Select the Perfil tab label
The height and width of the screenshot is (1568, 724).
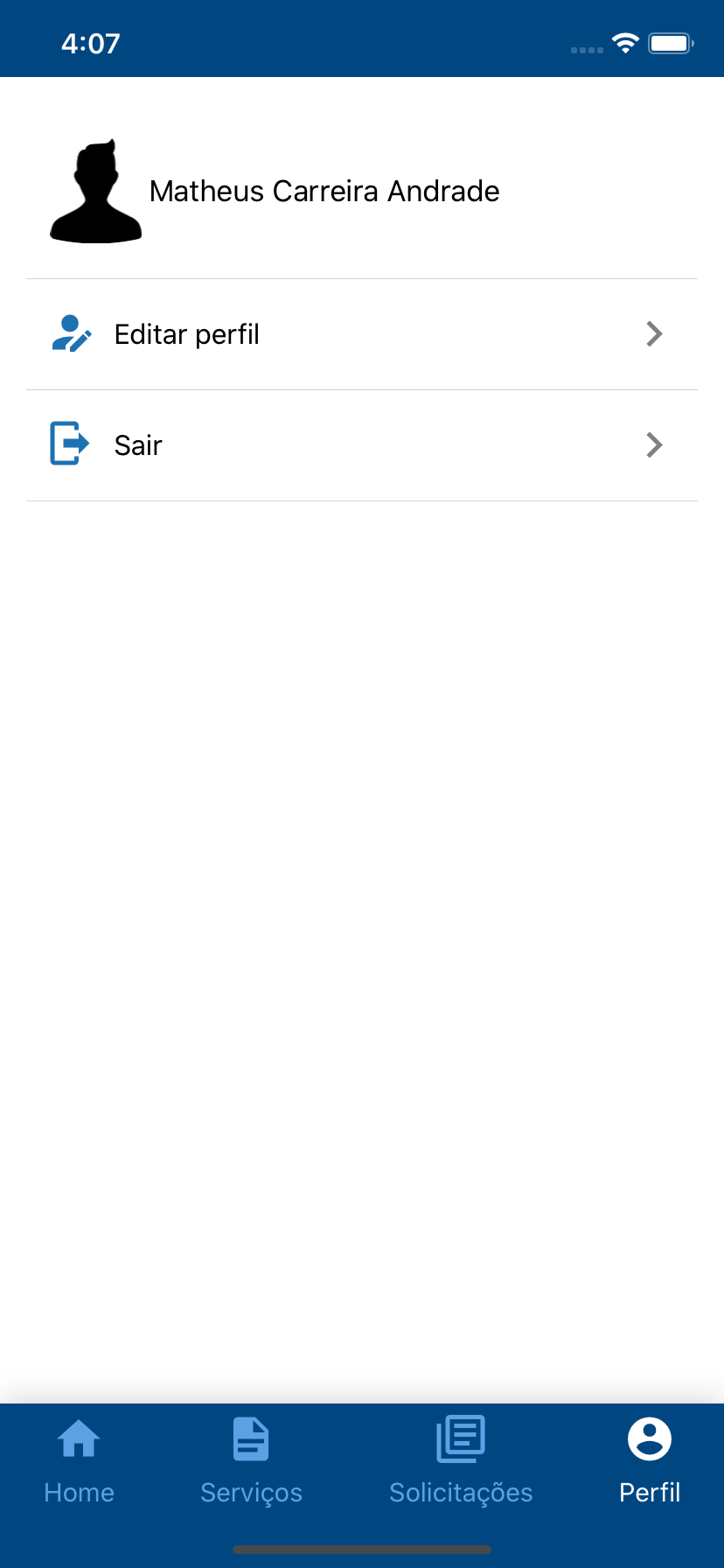pos(650,1493)
